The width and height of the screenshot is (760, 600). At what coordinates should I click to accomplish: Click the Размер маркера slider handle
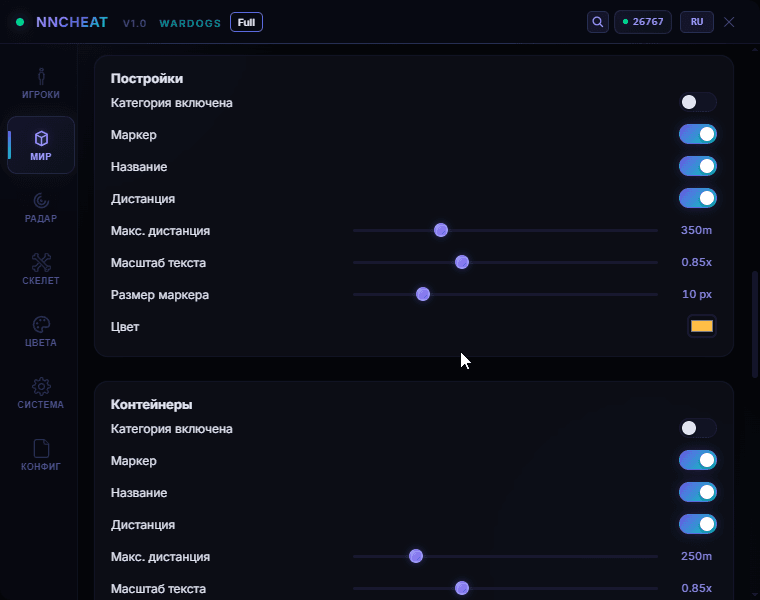tap(423, 294)
